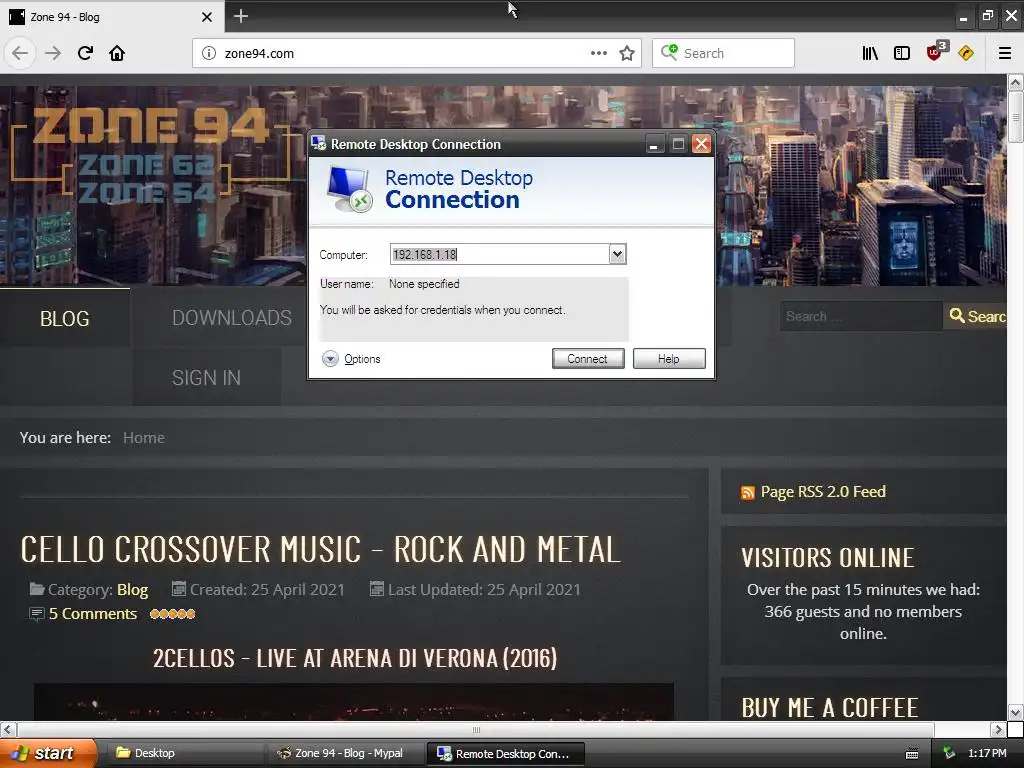Viewport: 1024px width, 768px height.
Task: Click the five-dot rating indicator
Action: pos(172,614)
